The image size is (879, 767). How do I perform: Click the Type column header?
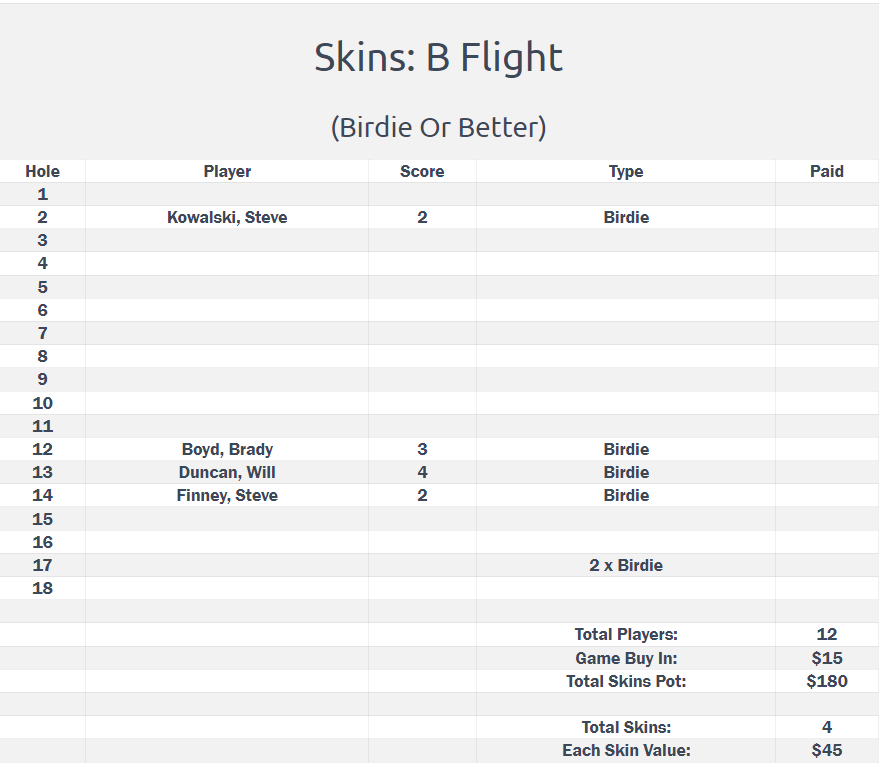click(x=626, y=172)
